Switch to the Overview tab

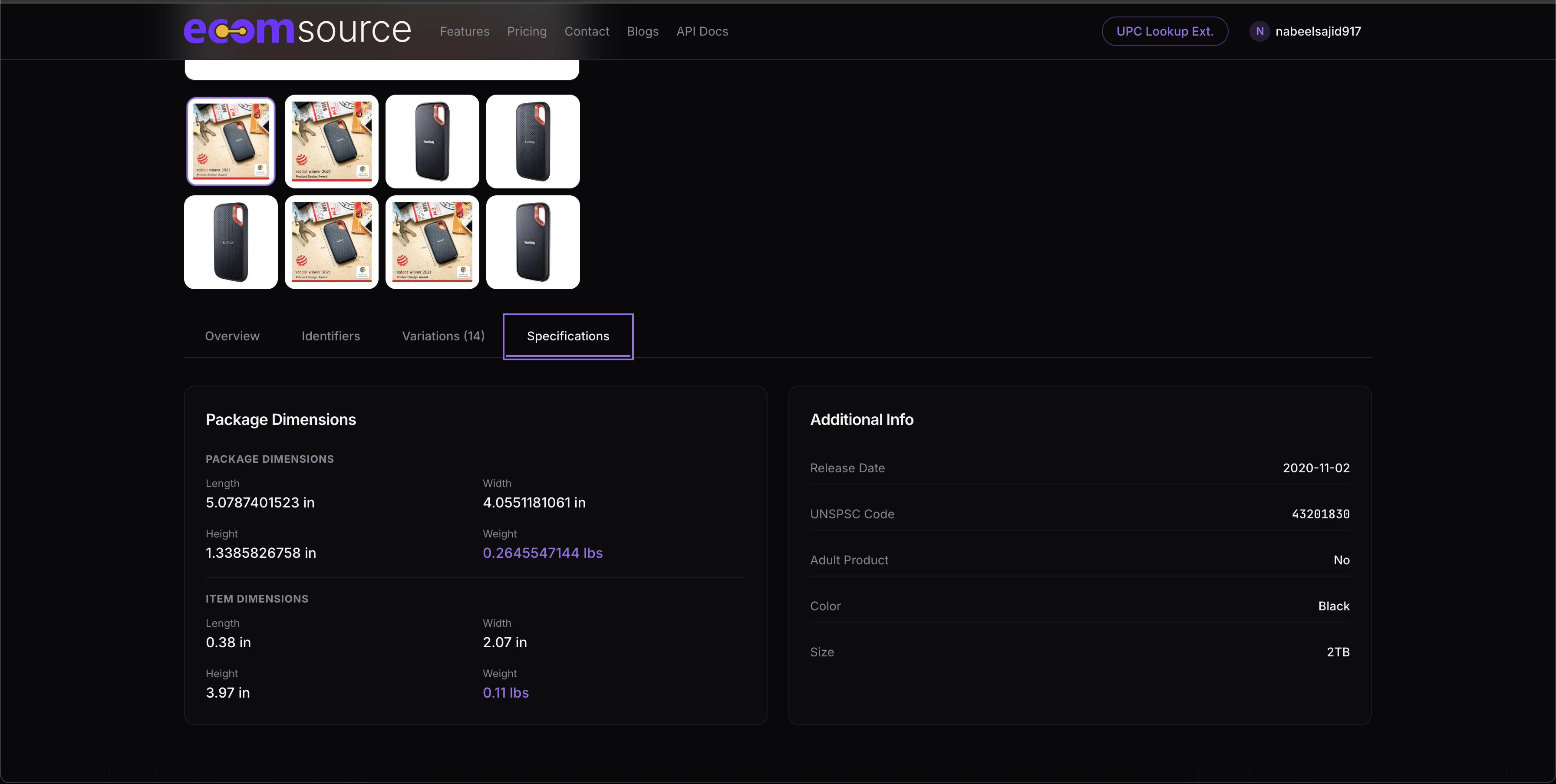tap(232, 336)
